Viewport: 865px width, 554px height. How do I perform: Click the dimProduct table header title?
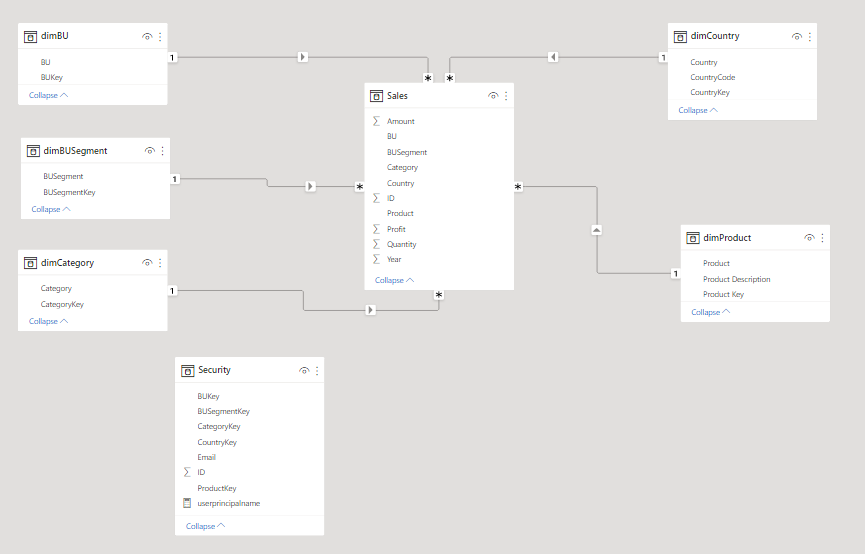click(x=727, y=238)
